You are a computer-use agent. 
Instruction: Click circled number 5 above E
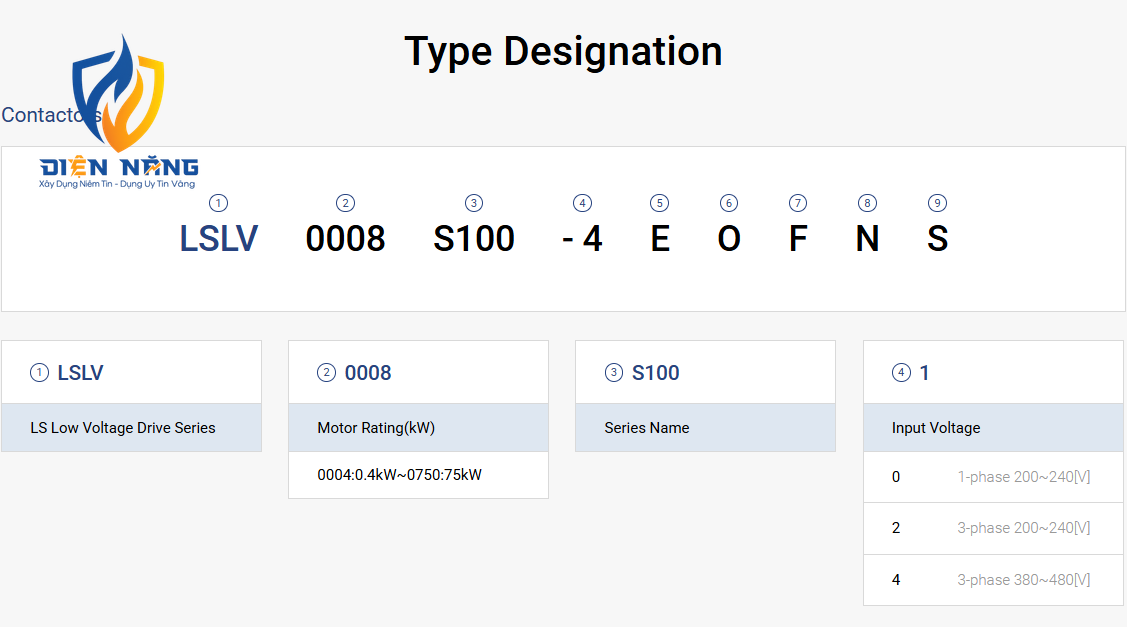click(x=659, y=203)
